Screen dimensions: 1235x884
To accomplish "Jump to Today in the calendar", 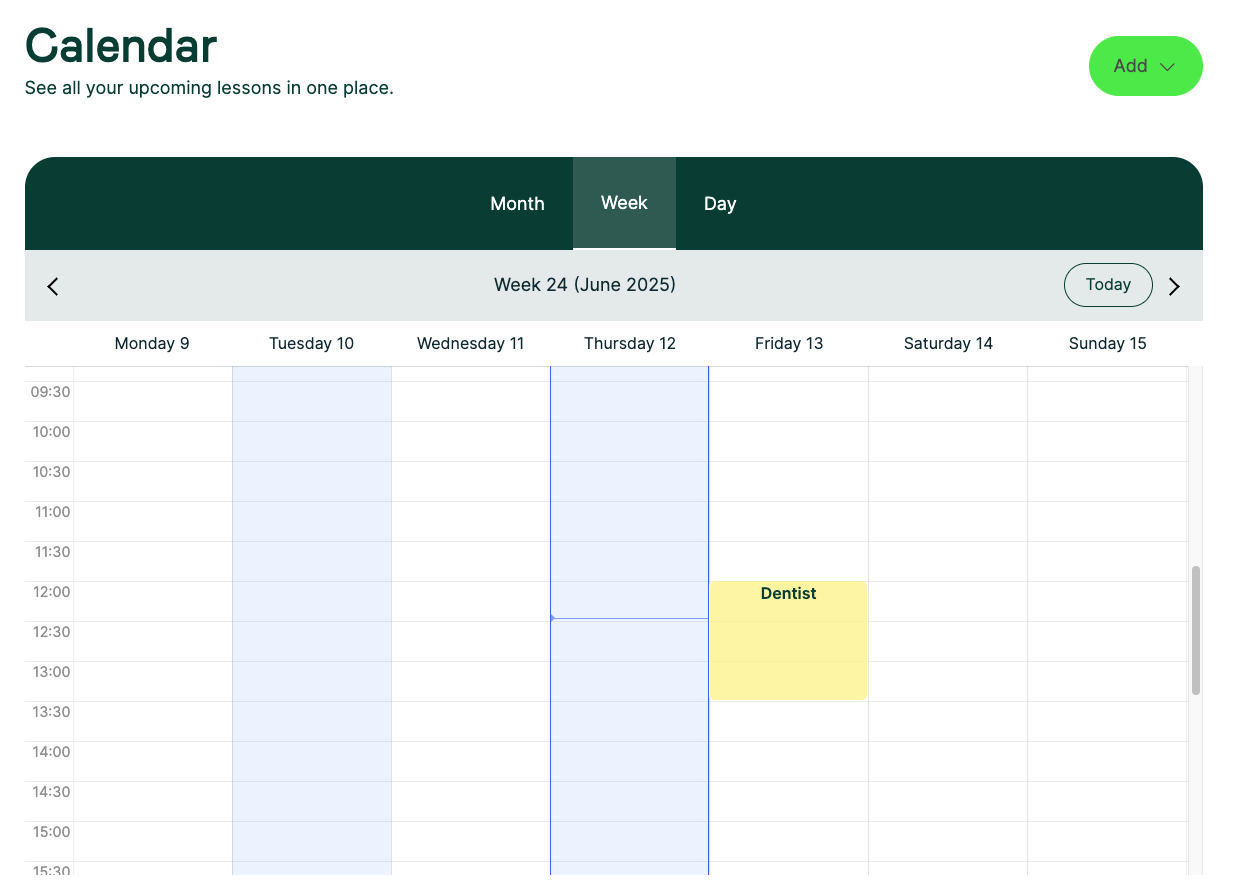I will 1108,285.
